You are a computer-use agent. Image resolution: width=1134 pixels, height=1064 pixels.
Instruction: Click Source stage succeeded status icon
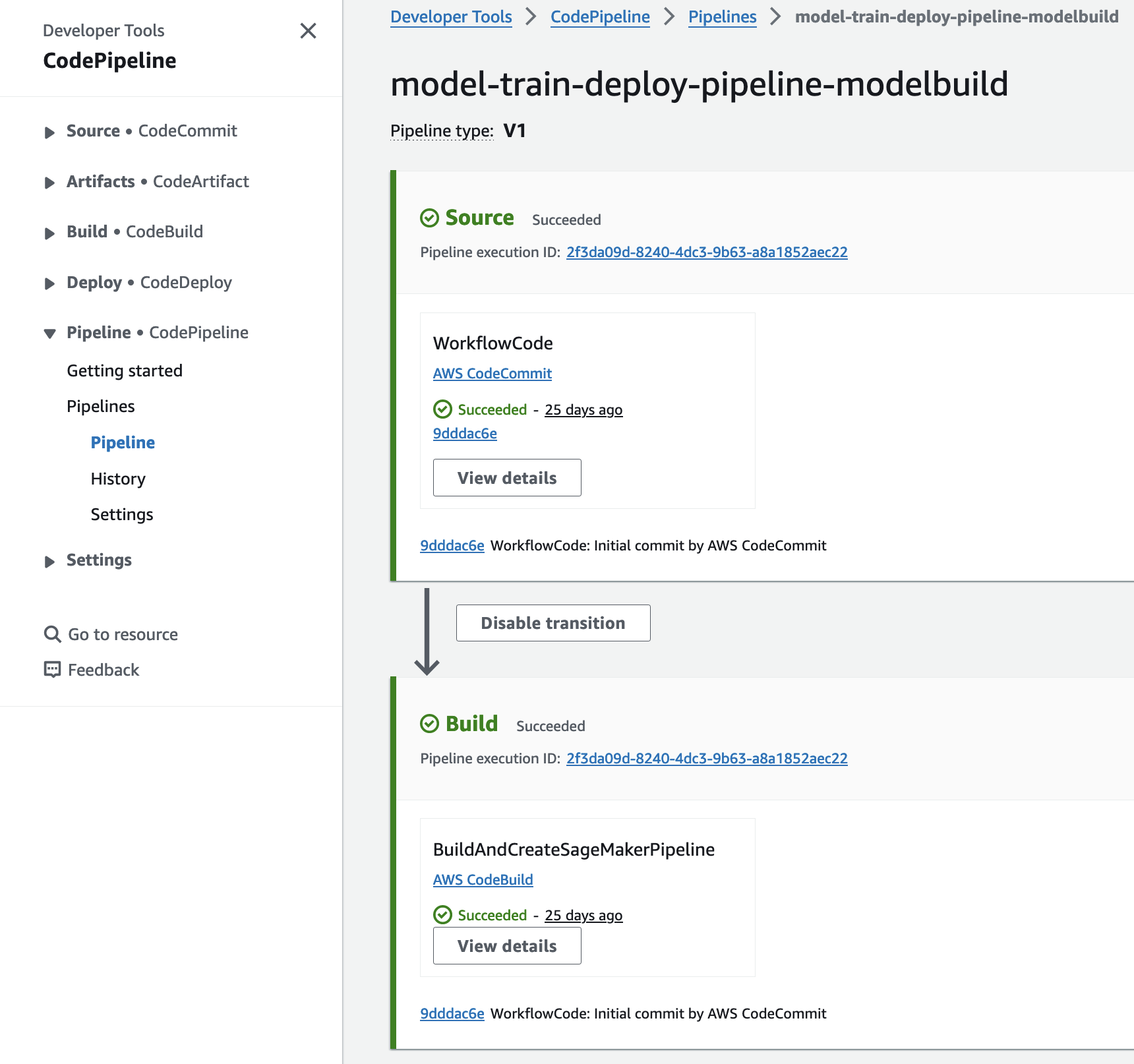point(429,218)
